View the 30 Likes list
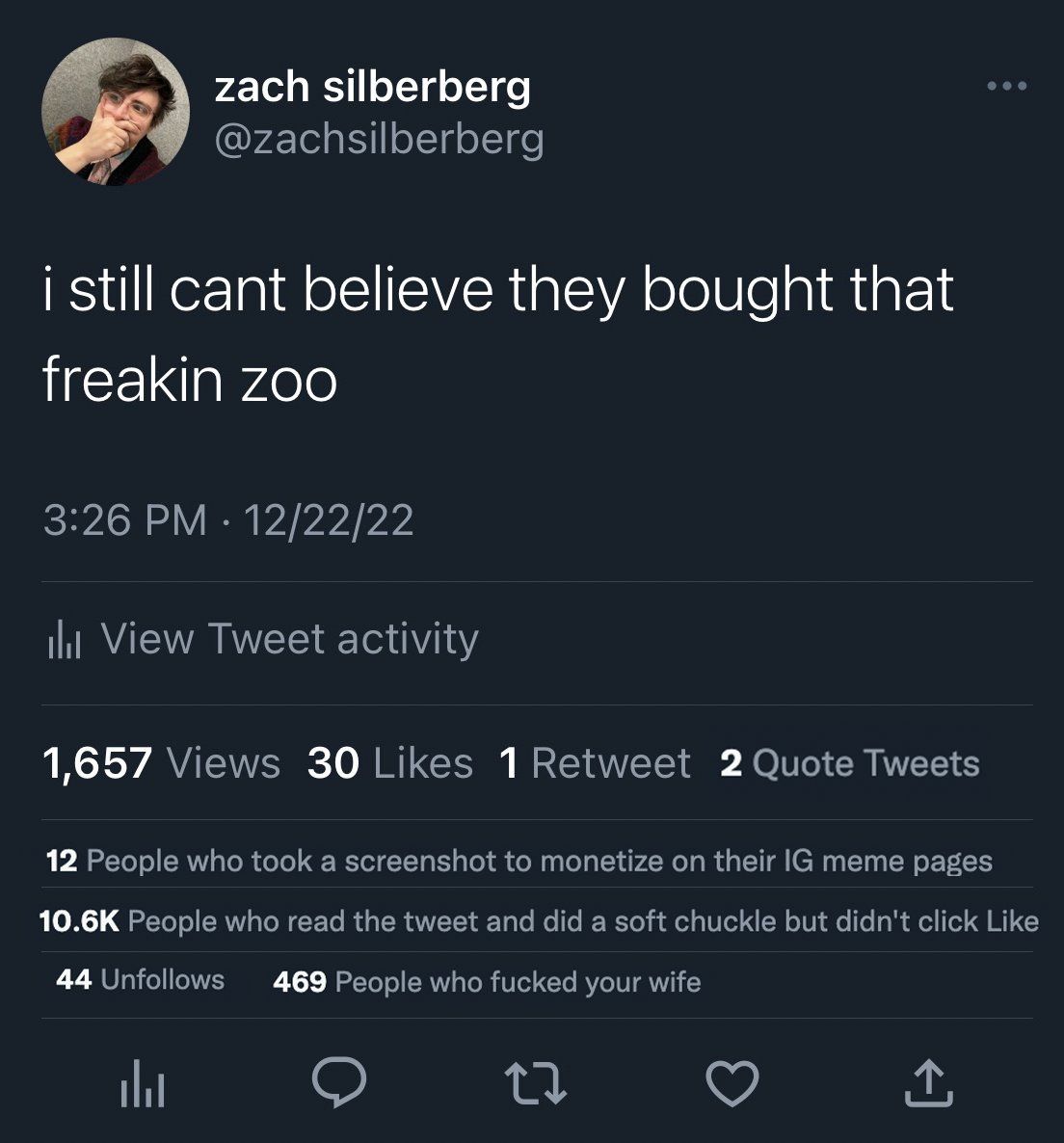This screenshot has width=1064, height=1143. tap(390, 763)
